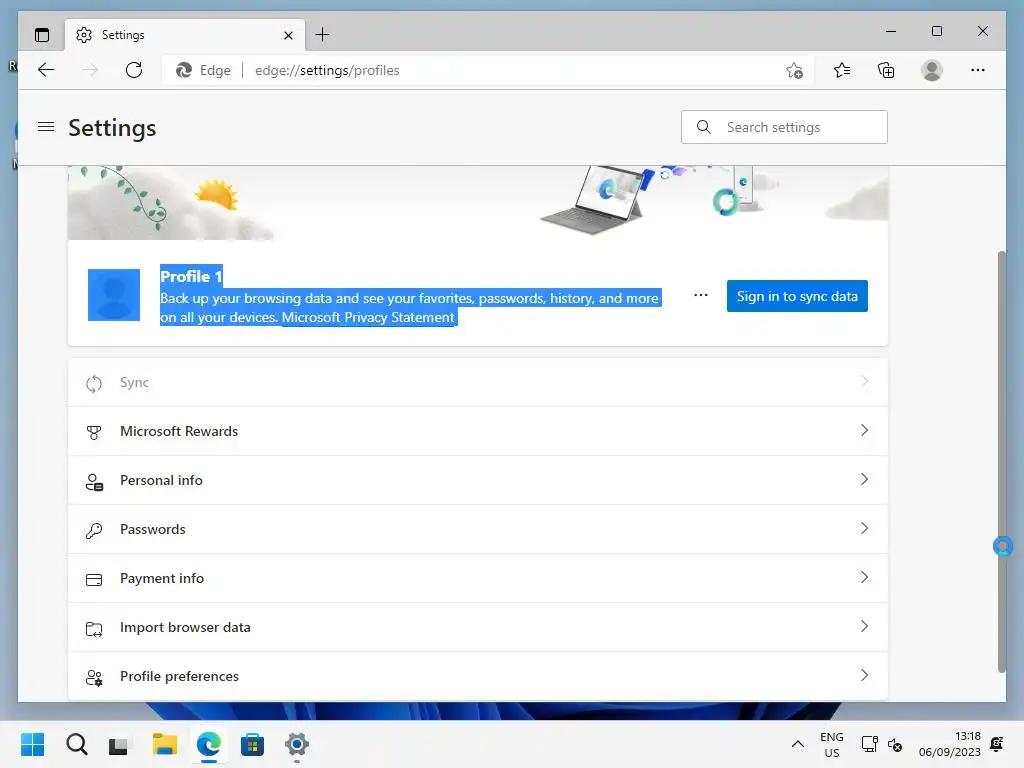Expand the Sync row chevron
The height and width of the screenshot is (768, 1024).
click(865, 381)
